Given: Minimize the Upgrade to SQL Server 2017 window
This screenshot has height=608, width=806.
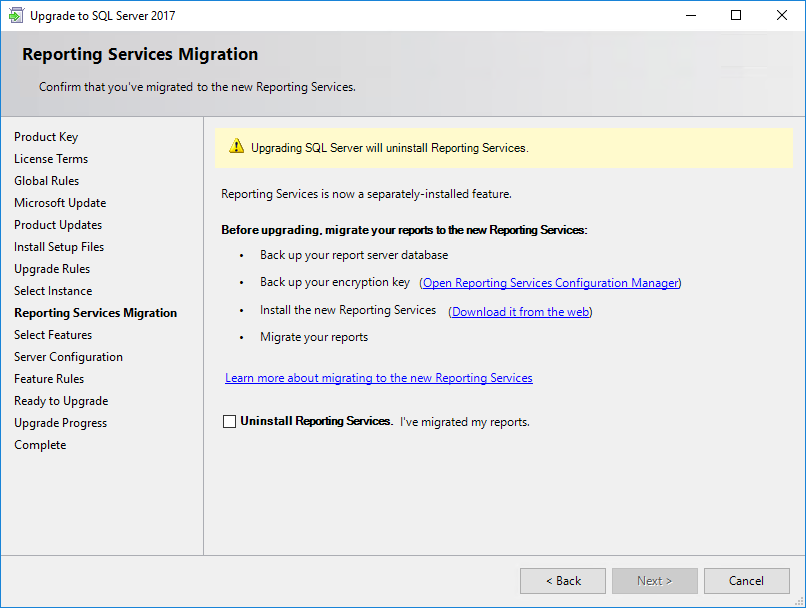Looking at the screenshot, I should (691, 15).
